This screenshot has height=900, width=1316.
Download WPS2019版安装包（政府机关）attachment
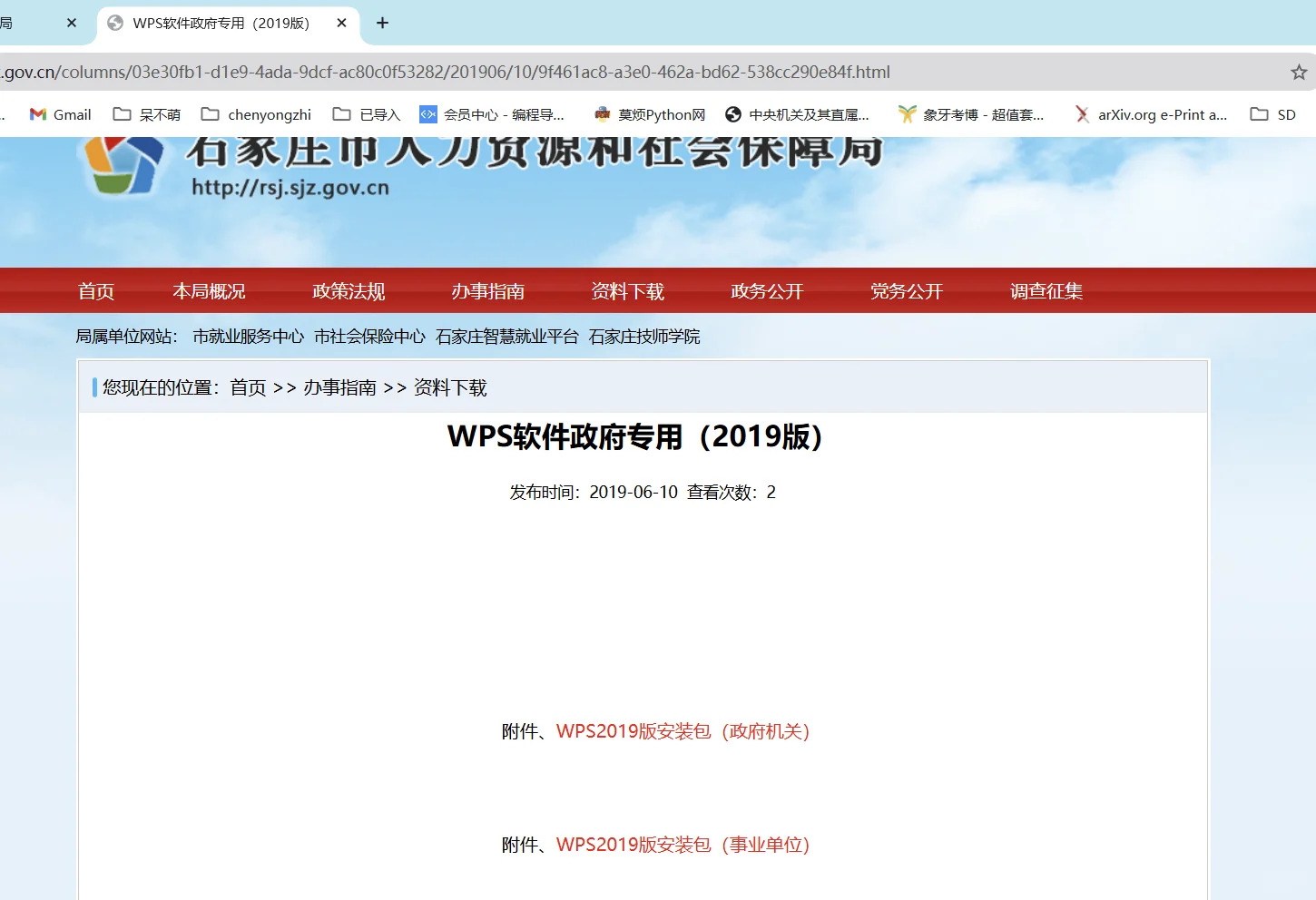point(684,731)
